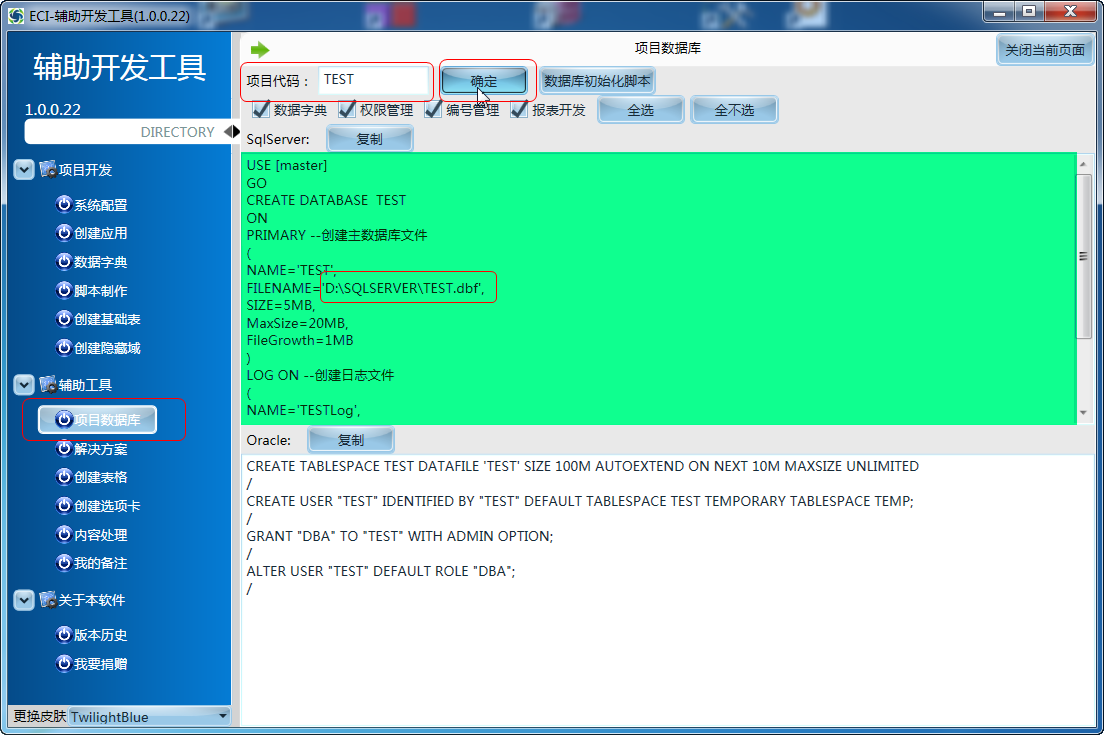Click the 项目开发 group icon
1104x735 pixels.
[48, 170]
